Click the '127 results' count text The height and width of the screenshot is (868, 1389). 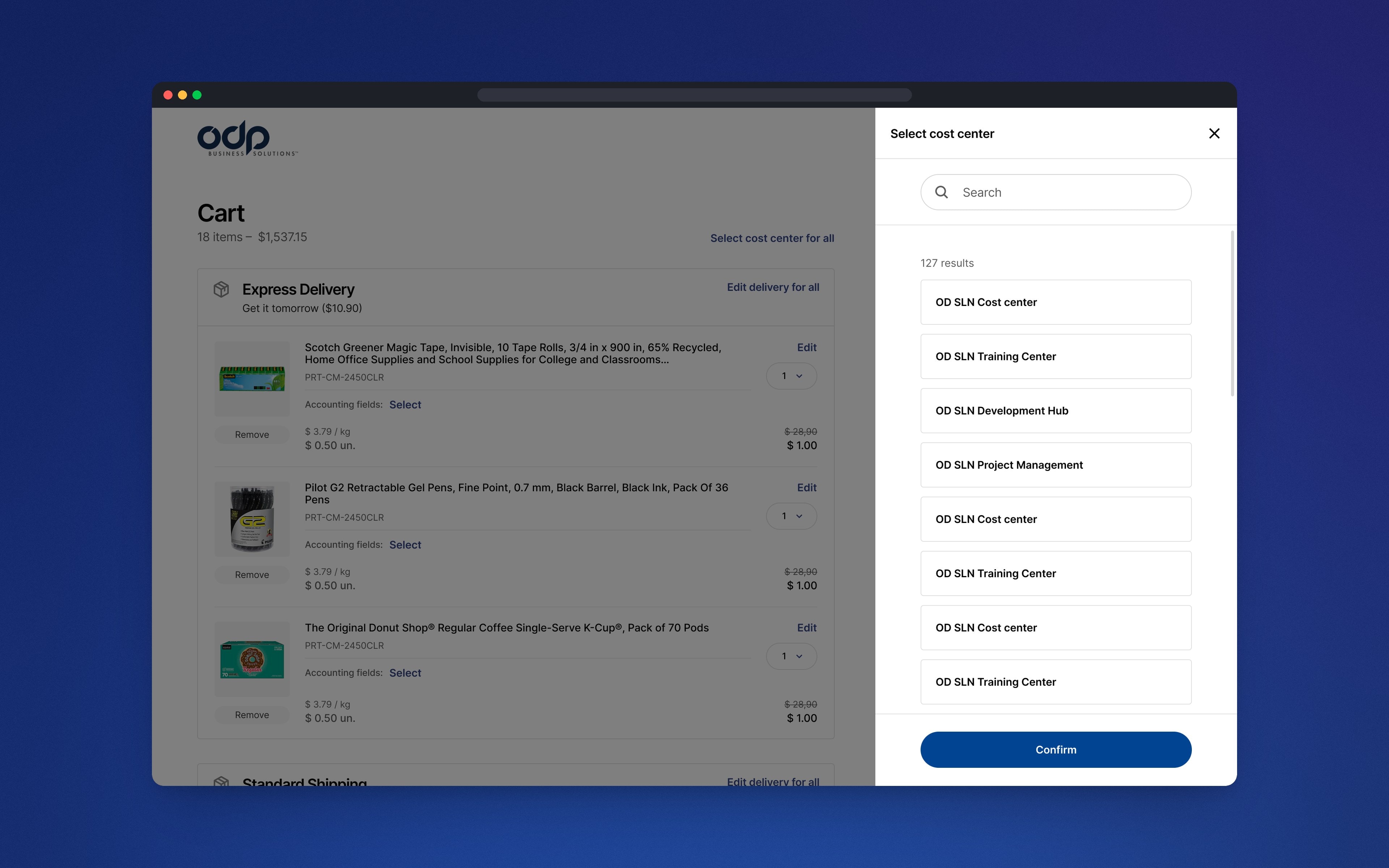[x=947, y=263]
